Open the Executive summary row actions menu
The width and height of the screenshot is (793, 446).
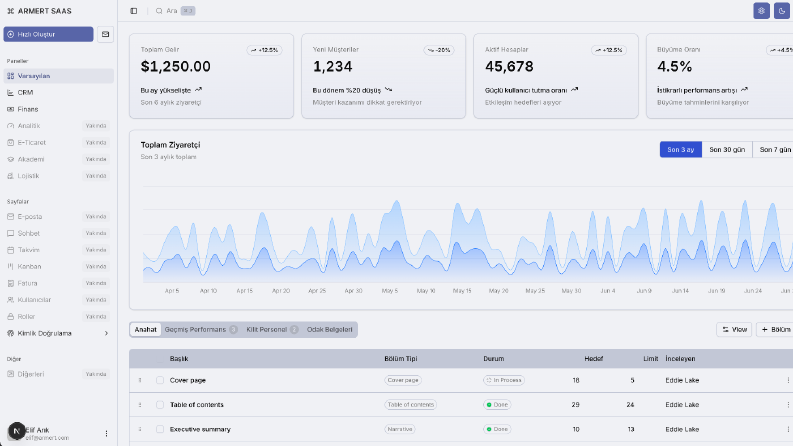(x=788, y=429)
